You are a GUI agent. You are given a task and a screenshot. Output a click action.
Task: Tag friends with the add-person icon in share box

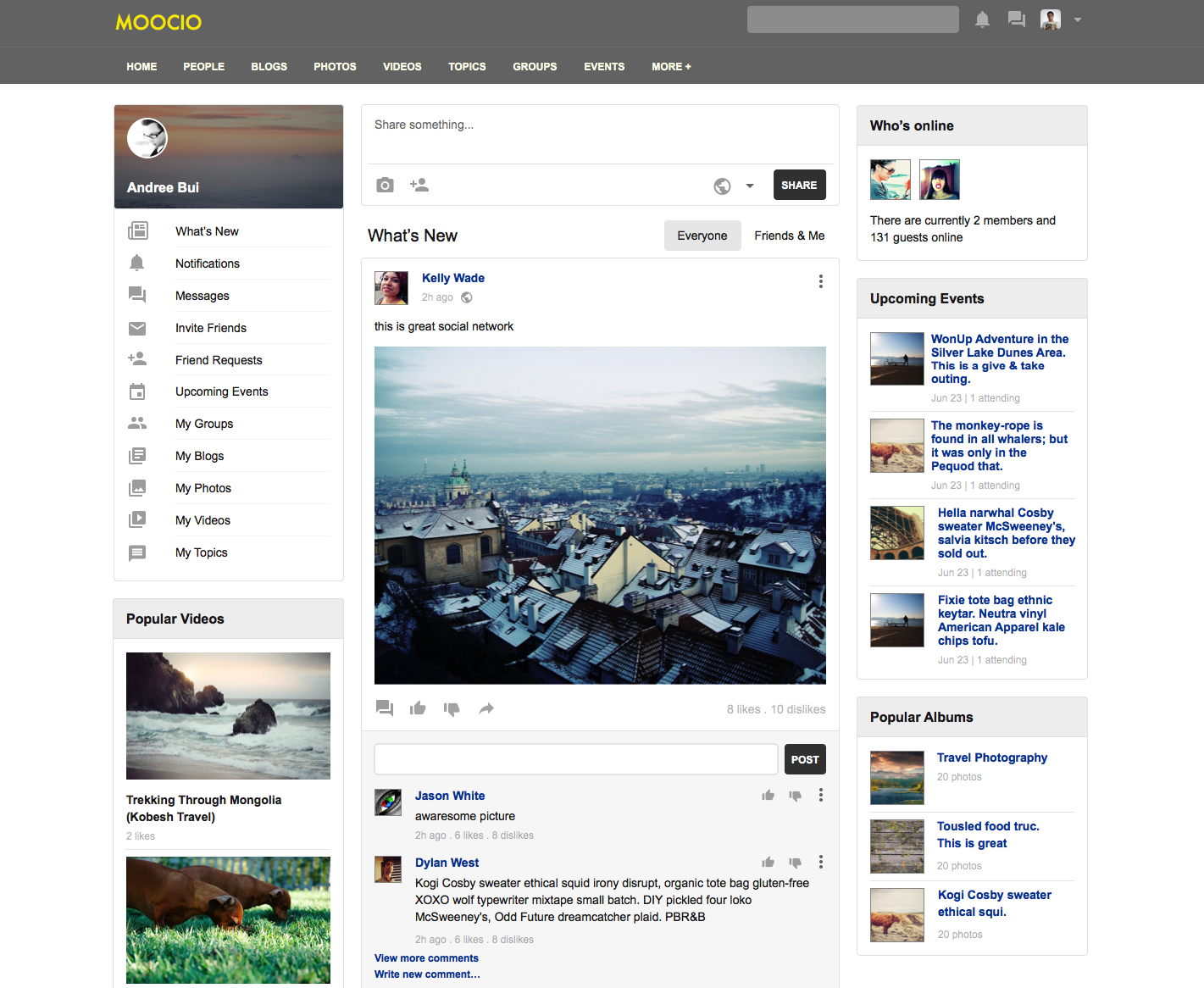[419, 185]
